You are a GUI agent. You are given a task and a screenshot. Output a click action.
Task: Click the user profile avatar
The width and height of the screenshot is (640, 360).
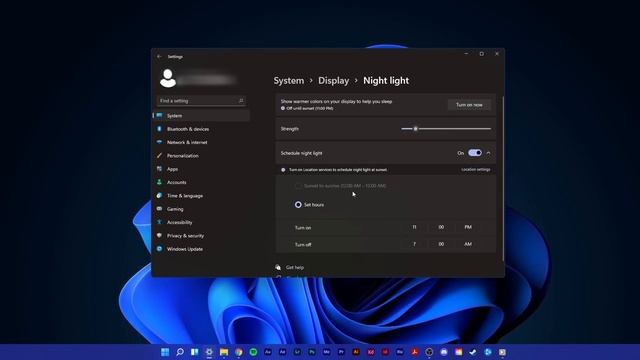point(168,78)
